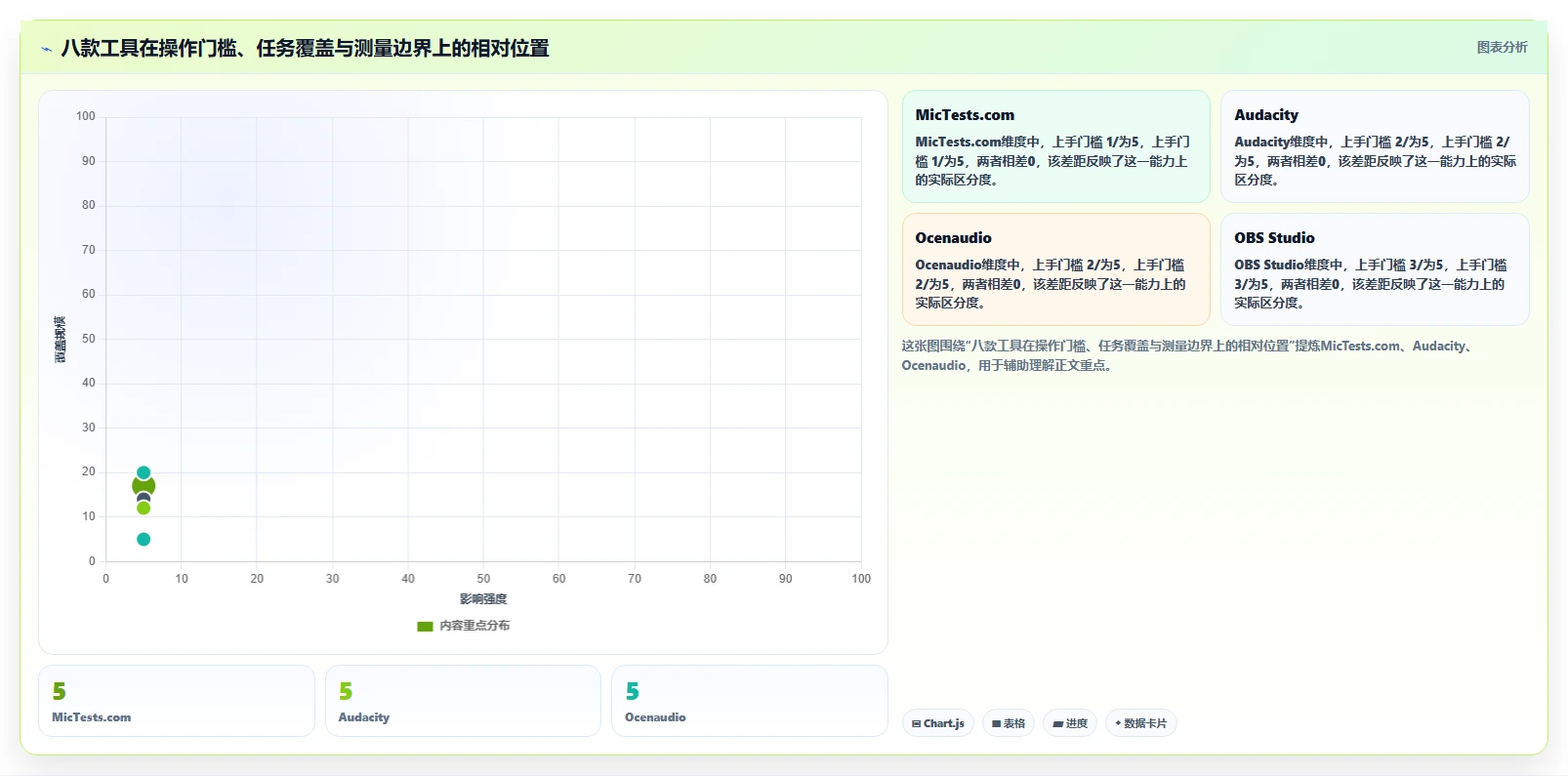Open the Chart.js tag chip

(x=937, y=723)
